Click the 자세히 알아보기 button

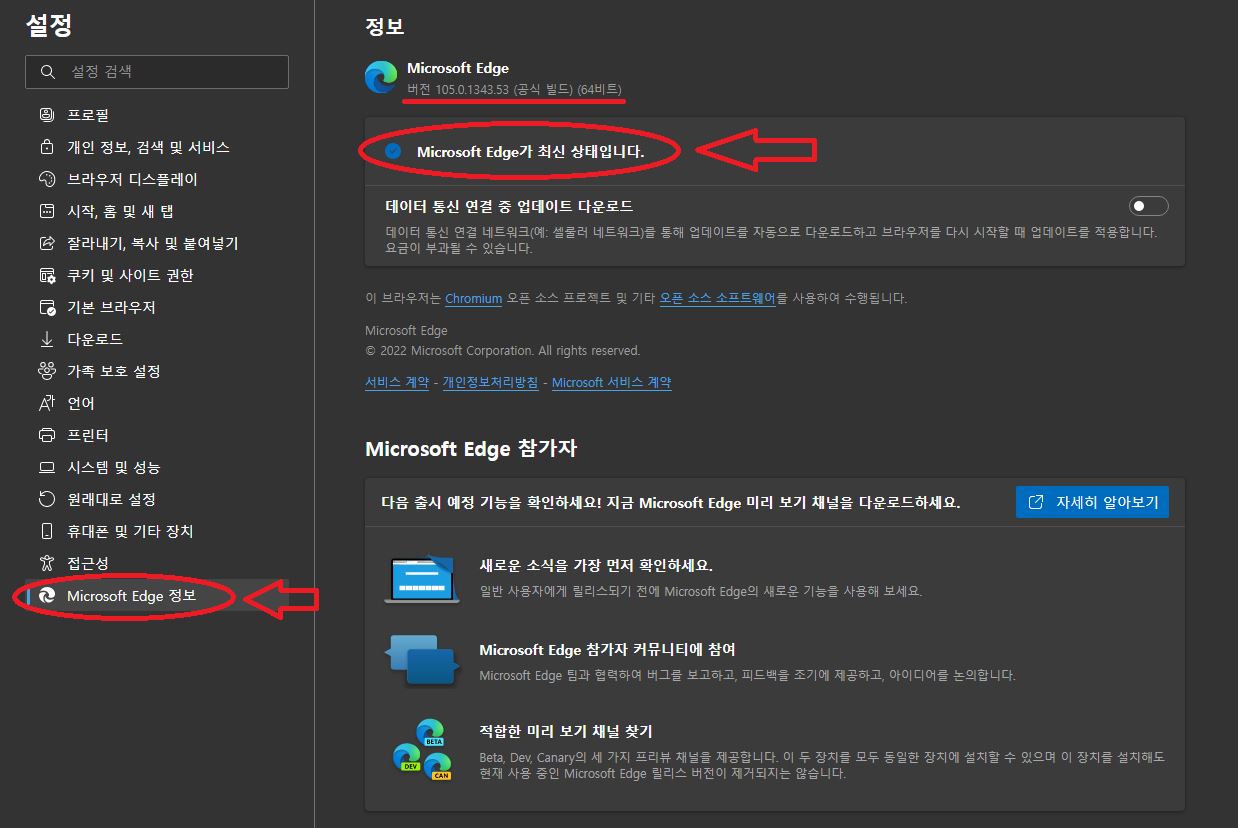click(x=1092, y=502)
